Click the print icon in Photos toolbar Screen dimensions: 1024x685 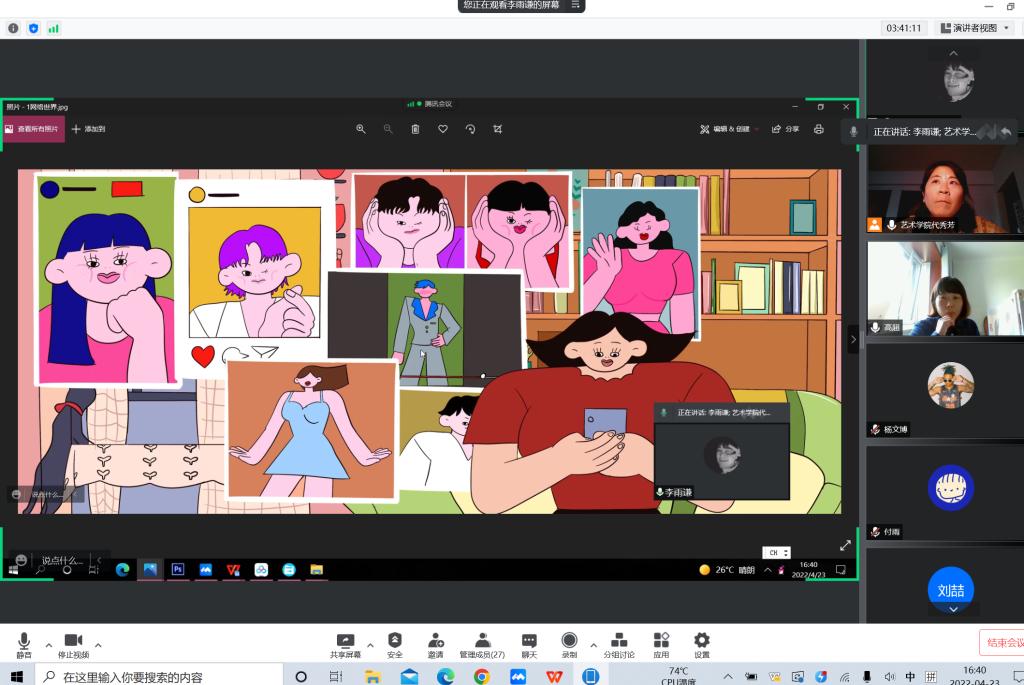click(x=818, y=129)
